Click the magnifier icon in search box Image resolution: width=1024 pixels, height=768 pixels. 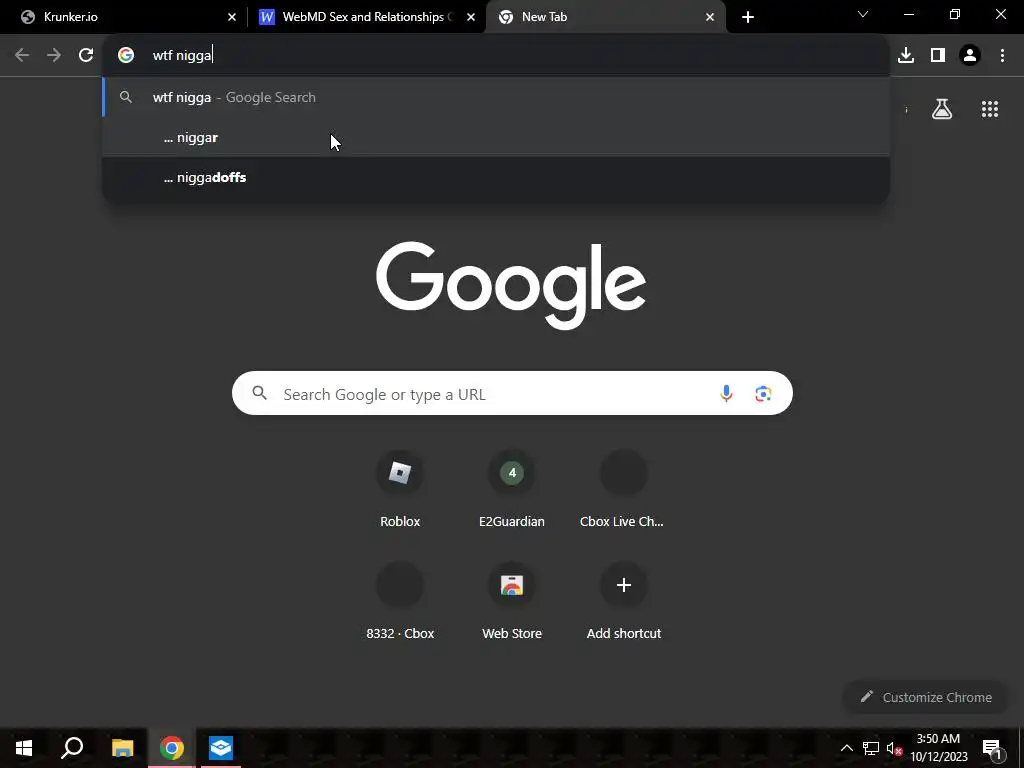click(260, 392)
